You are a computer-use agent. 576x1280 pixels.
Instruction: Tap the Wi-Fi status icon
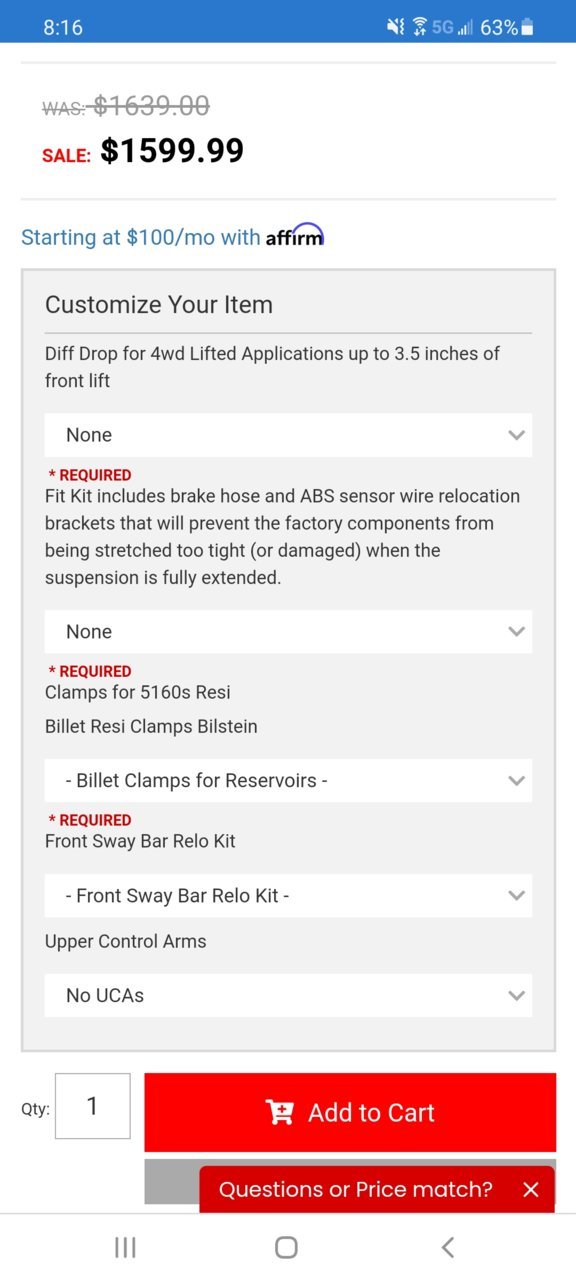pyautogui.click(x=420, y=27)
